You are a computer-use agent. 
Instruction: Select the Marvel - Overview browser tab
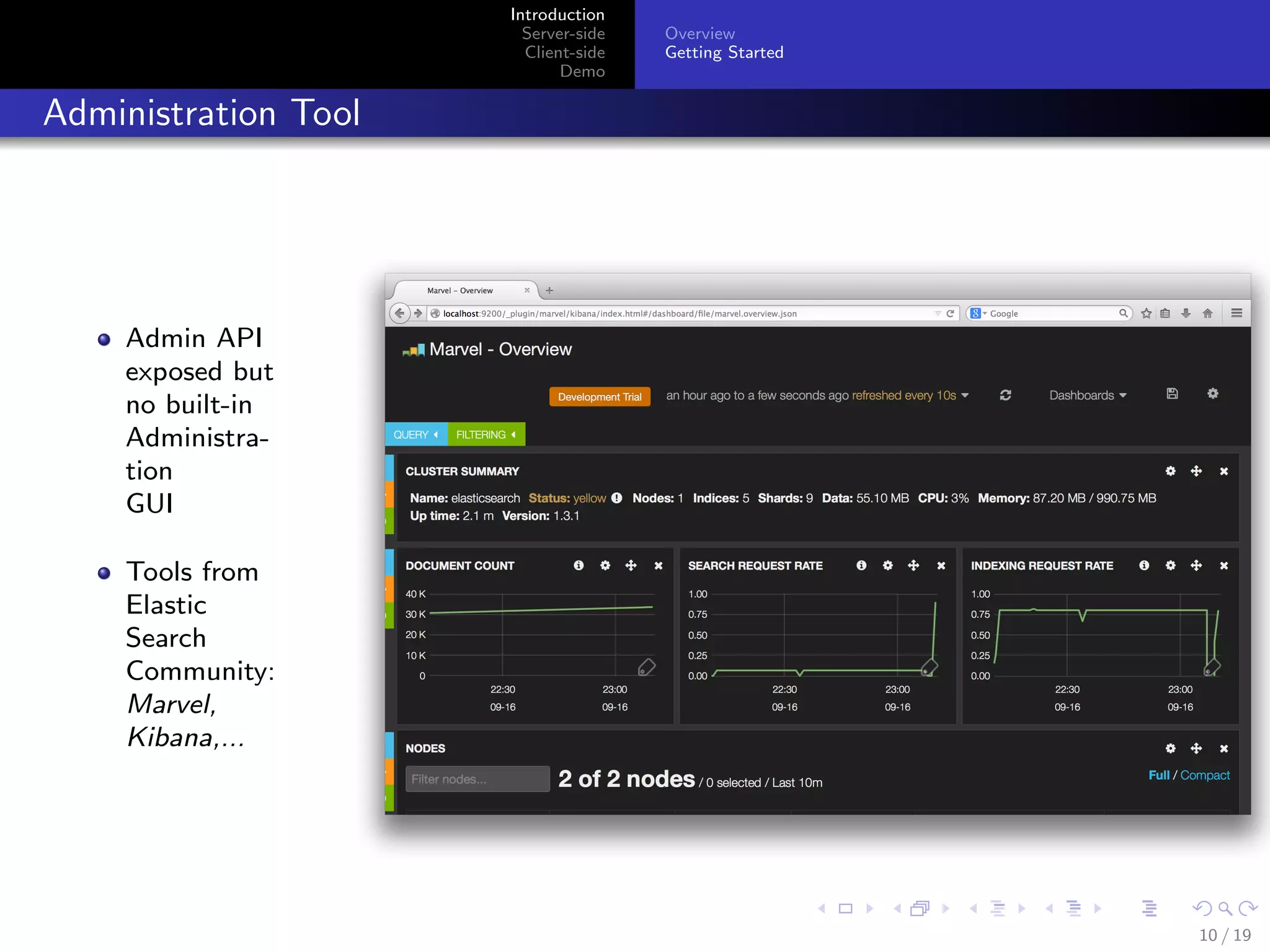click(460, 291)
